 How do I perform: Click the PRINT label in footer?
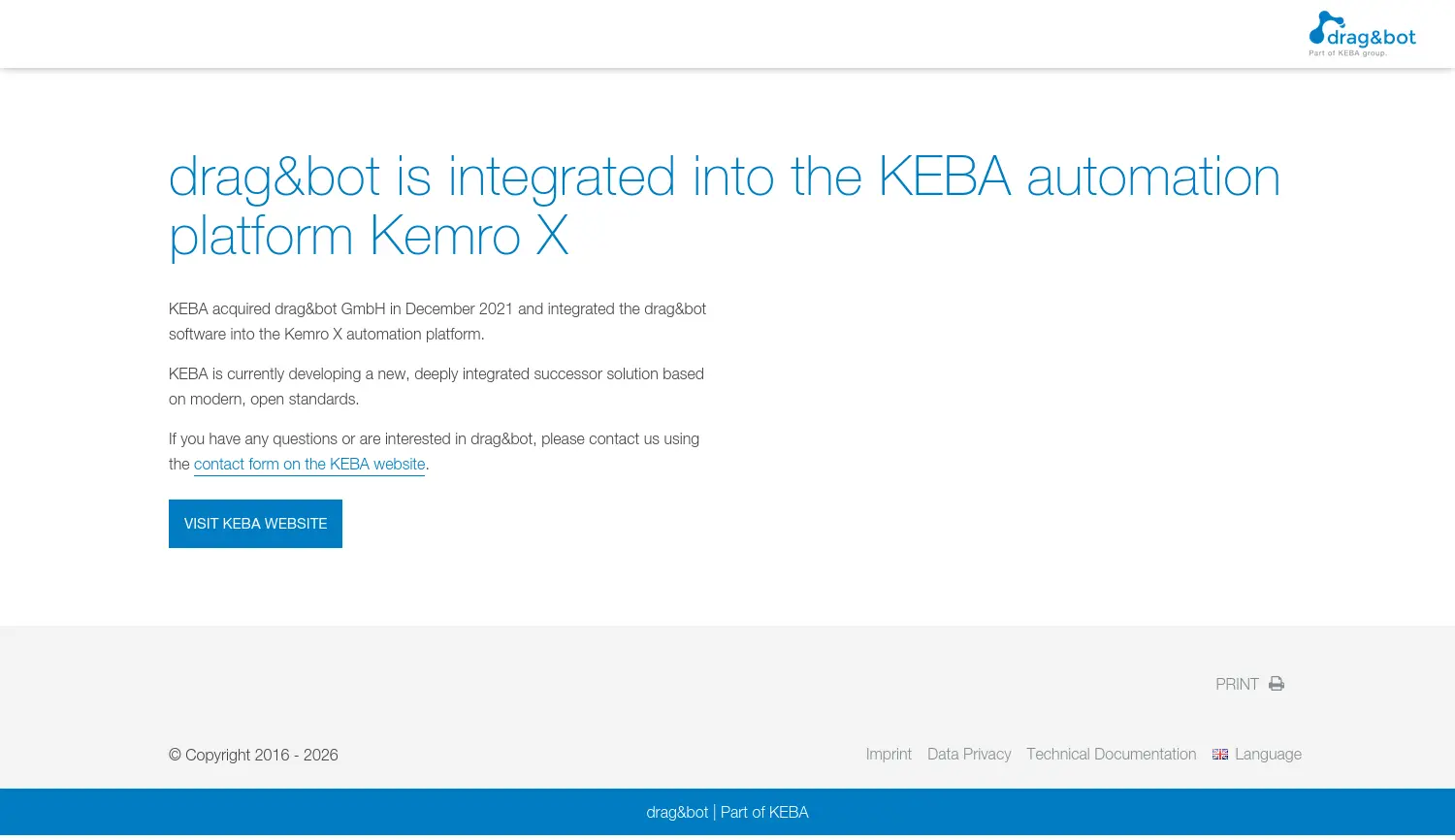coord(1237,684)
